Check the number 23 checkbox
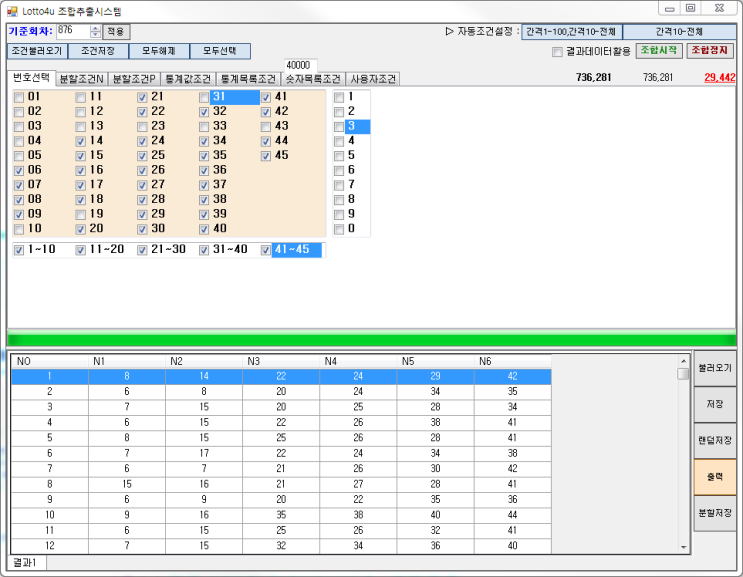The image size is (743, 577). 142,127
